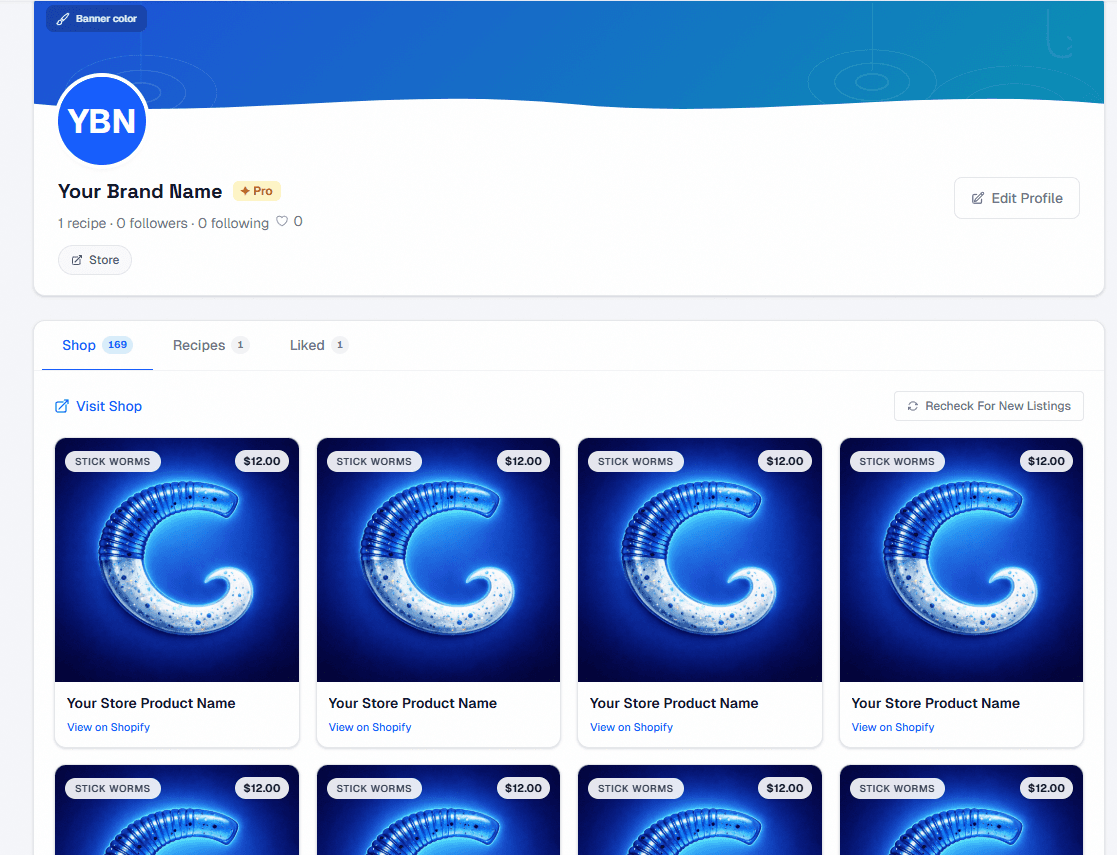Click View on Shopify for second product
The image size is (1117, 855).
click(x=370, y=727)
